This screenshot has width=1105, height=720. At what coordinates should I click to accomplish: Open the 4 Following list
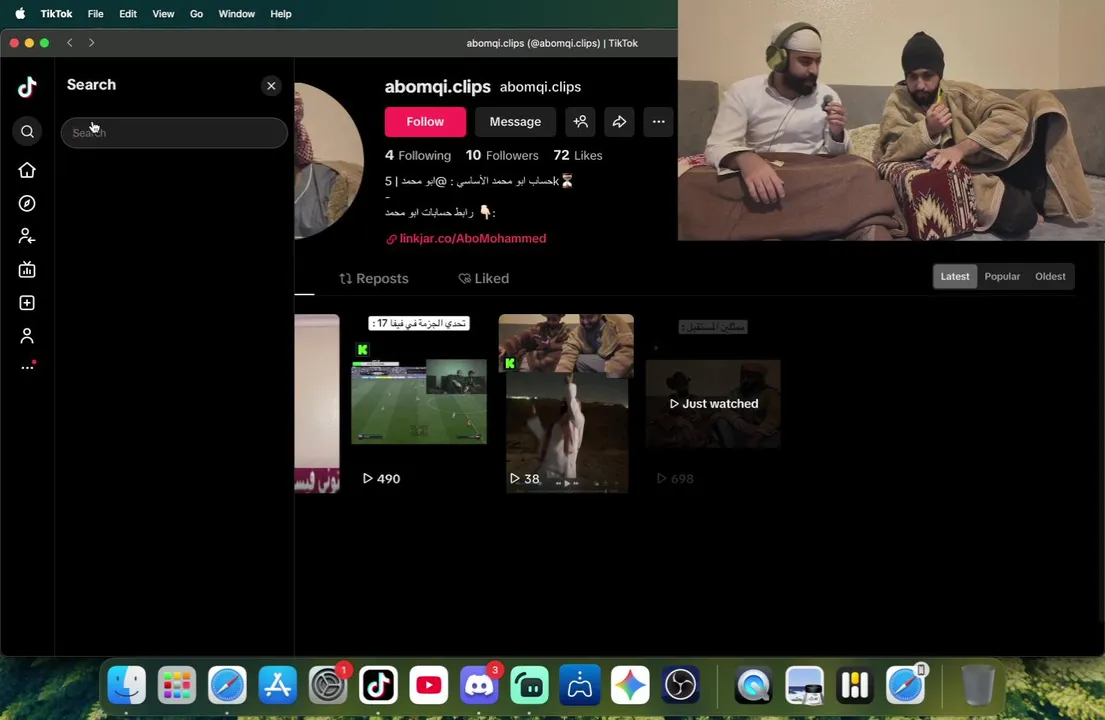(418, 156)
